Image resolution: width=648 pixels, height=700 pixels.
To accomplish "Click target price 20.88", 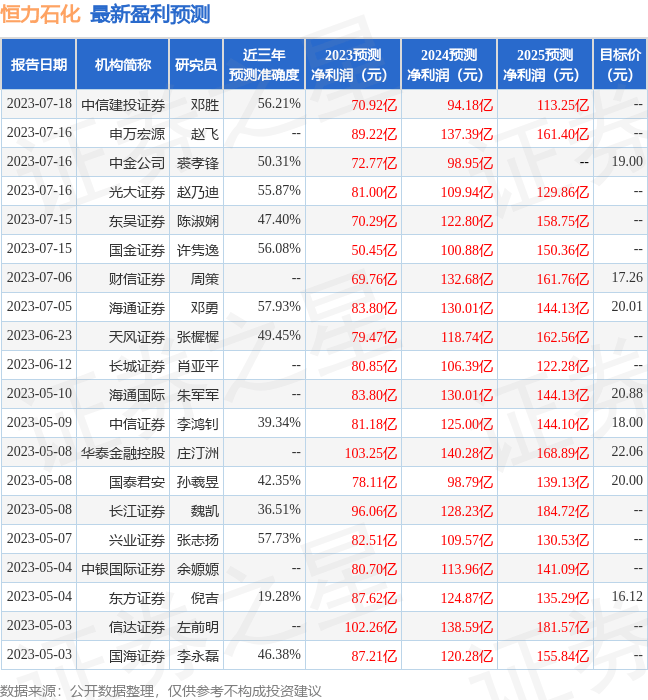I will point(627,394).
